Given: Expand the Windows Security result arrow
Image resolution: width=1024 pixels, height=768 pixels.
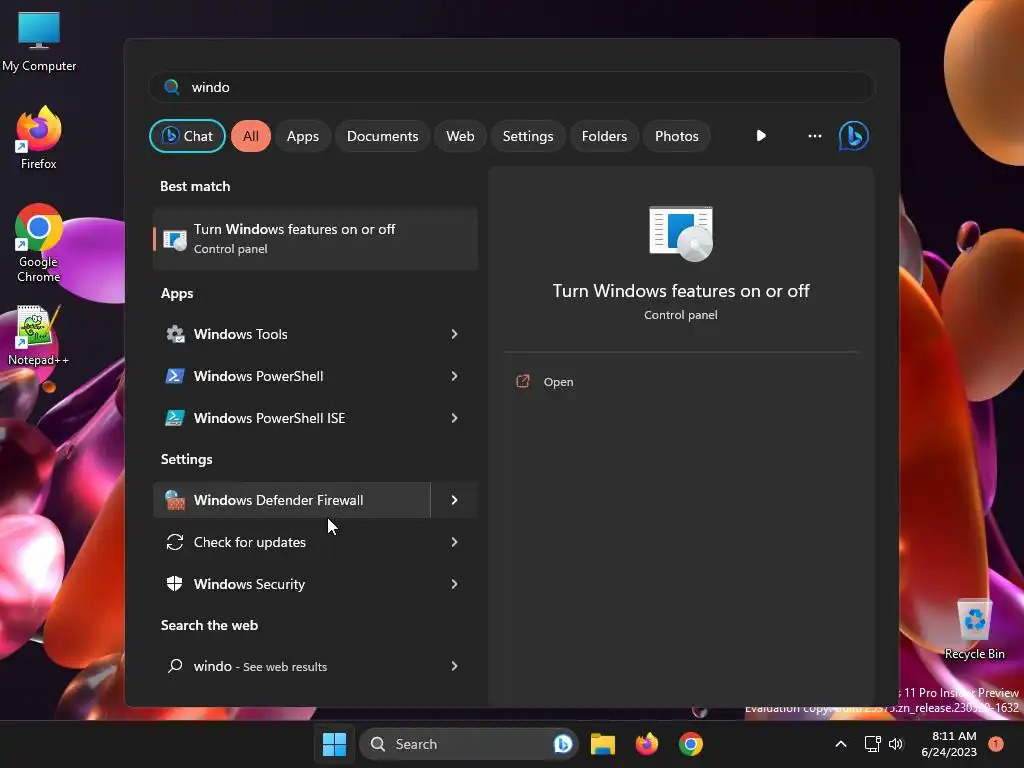Looking at the screenshot, I should coord(455,584).
